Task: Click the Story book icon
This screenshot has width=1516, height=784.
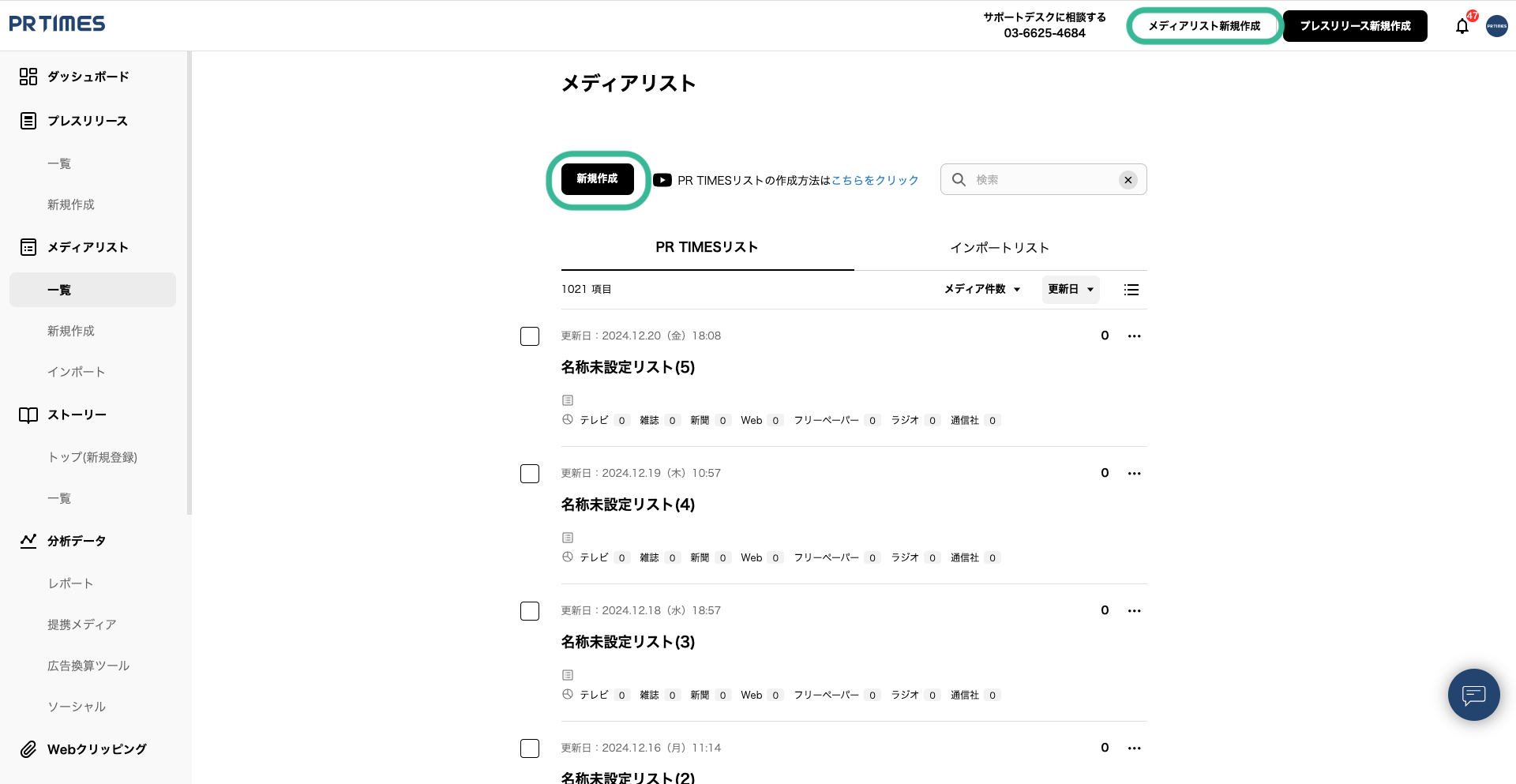Action: 28,415
